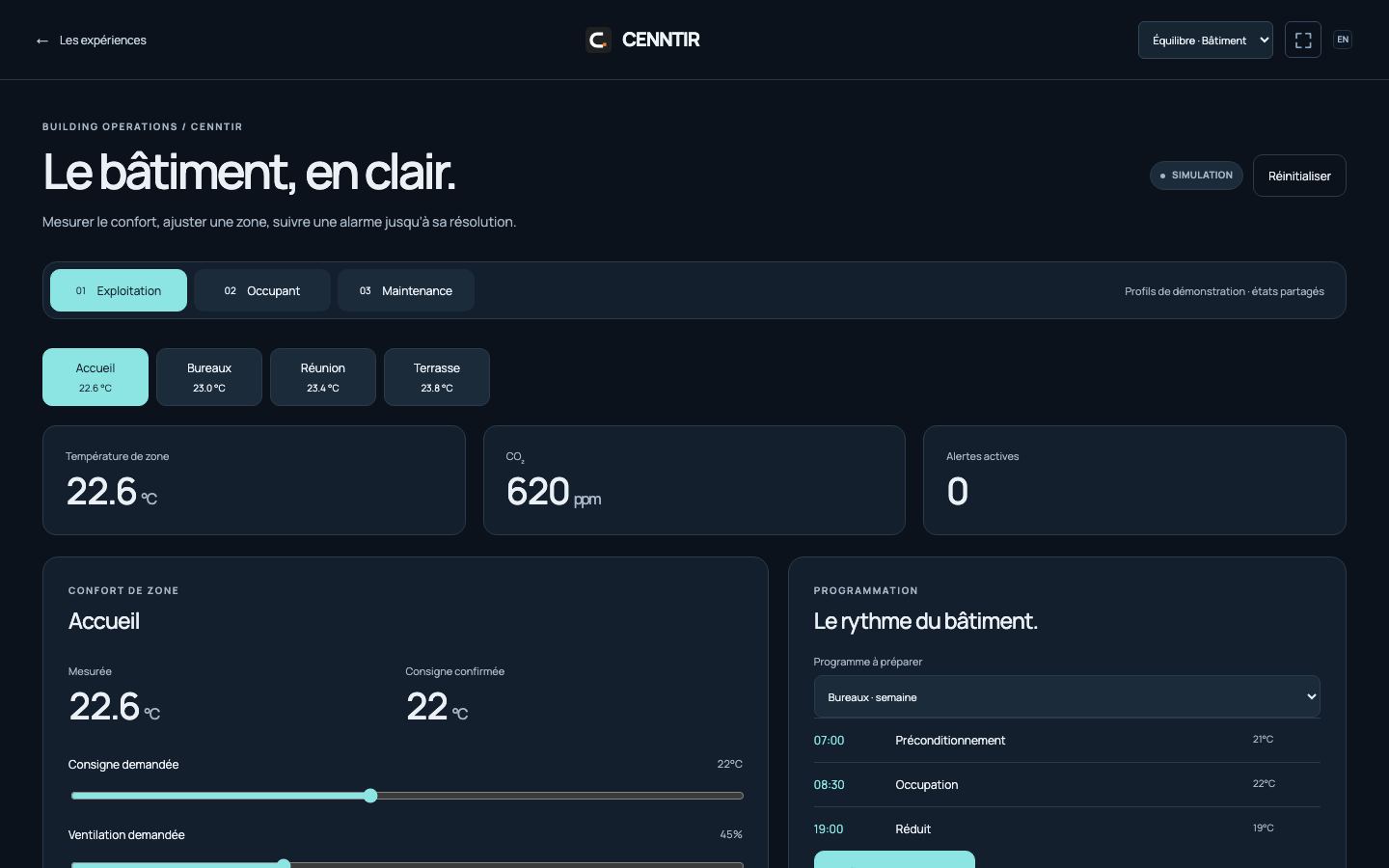Click the 07:00 Préconditionnement schedule row
The width and height of the screenshot is (1389, 868).
[x=1067, y=741]
